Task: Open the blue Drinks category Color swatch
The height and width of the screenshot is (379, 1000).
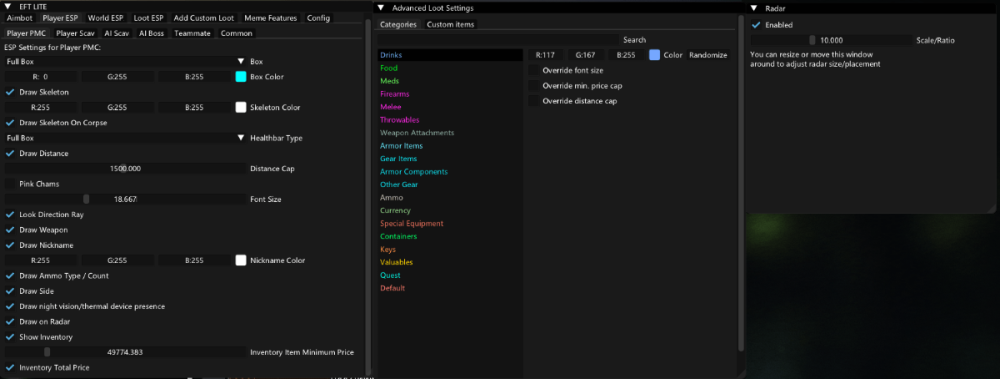Action: tap(654, 55)
